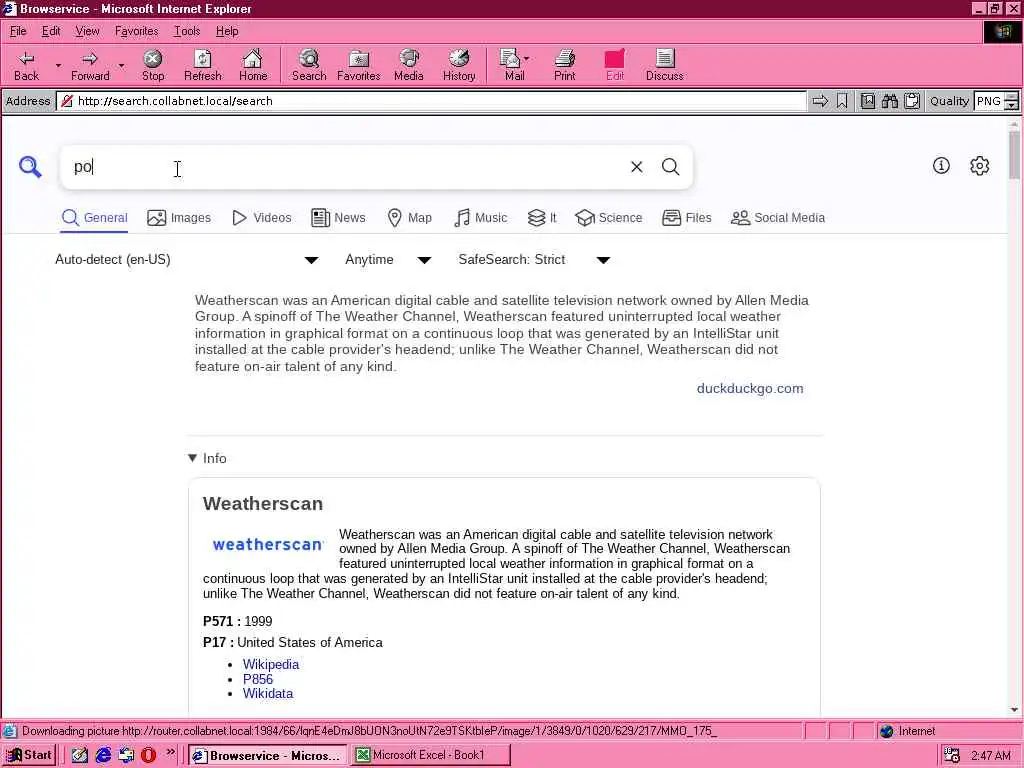1024x768 pixels.
Task: Open the P856 link
Action: (258, 679)
